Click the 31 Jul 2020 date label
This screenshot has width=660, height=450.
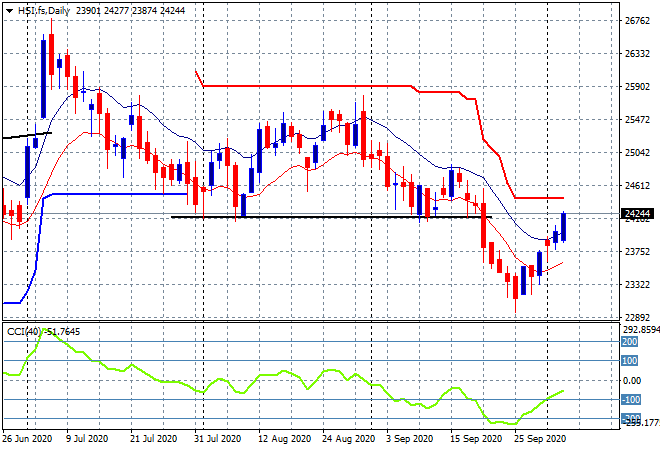pyautogui.click(x=217, y=439)
